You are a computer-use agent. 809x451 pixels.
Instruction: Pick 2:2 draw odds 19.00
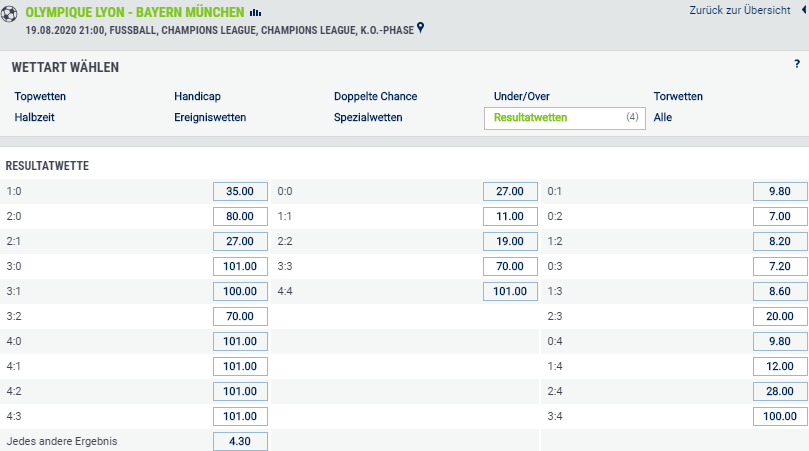point(510,241)
